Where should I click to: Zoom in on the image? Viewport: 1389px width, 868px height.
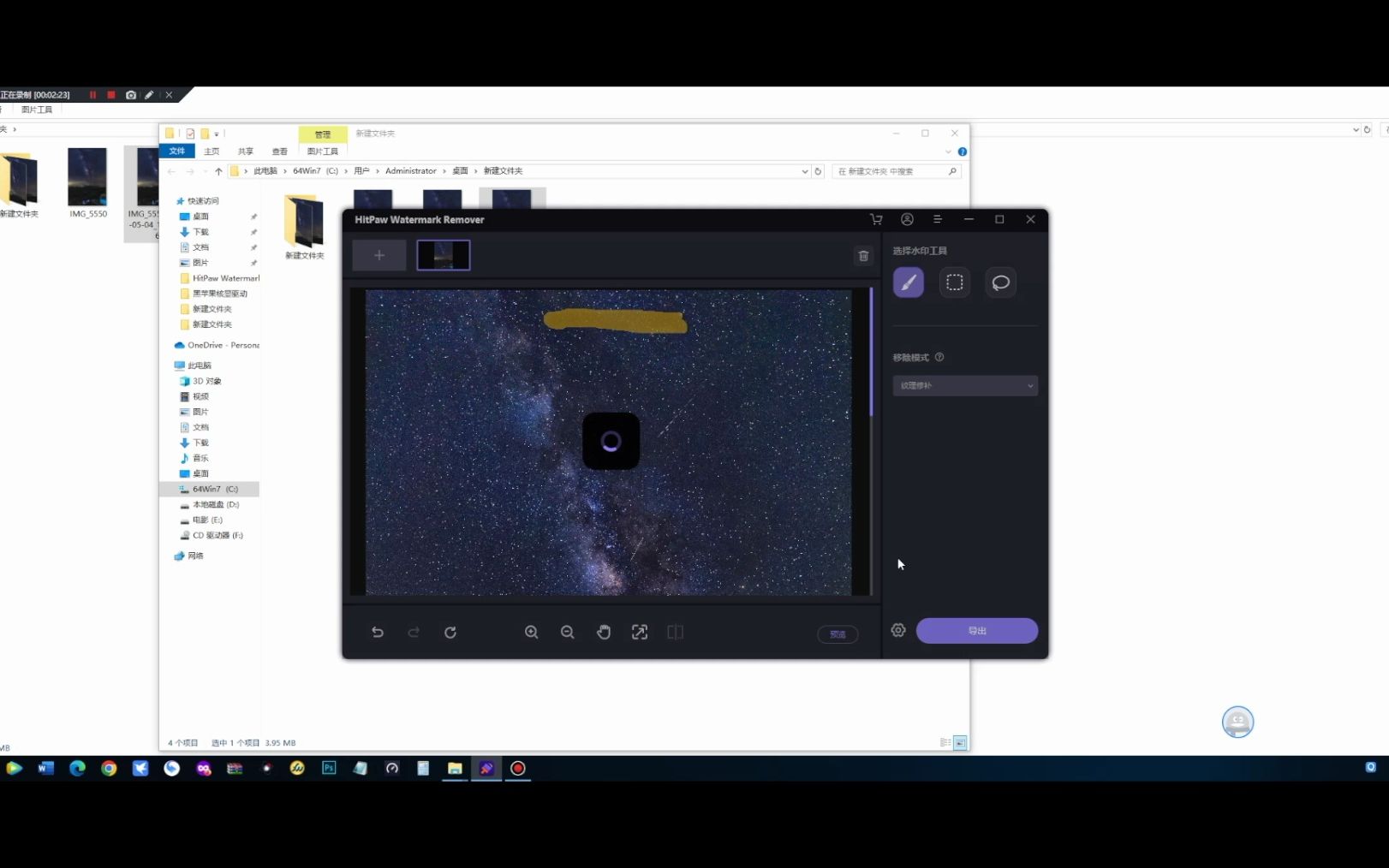point(532,633)
